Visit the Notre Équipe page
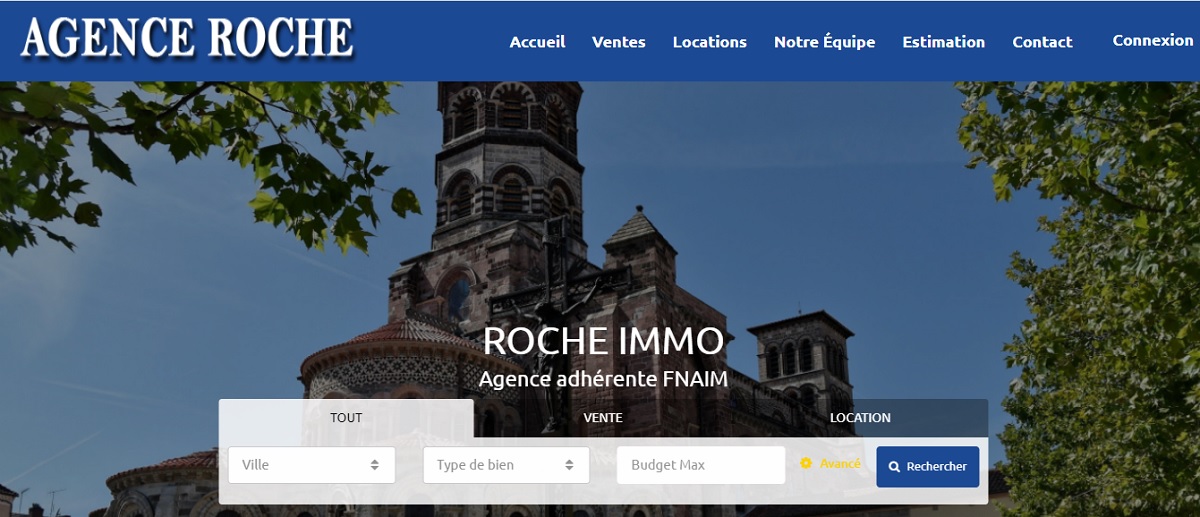1200x517 pixels. (824, 42)
